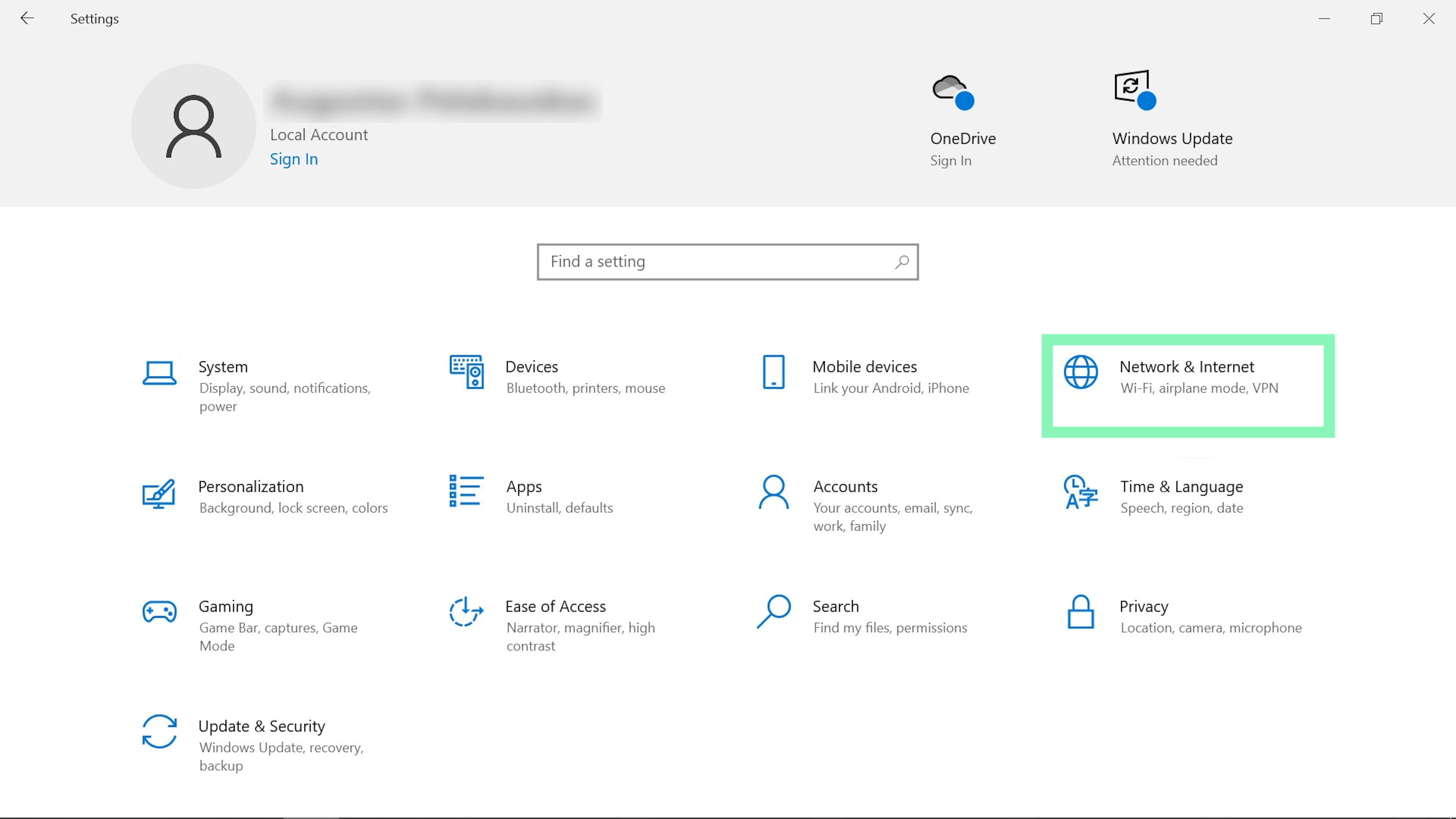This screenshot has height=819, width=1456.
Task: Click 'Display, sound, notifications, power' description
Action: 285,397
